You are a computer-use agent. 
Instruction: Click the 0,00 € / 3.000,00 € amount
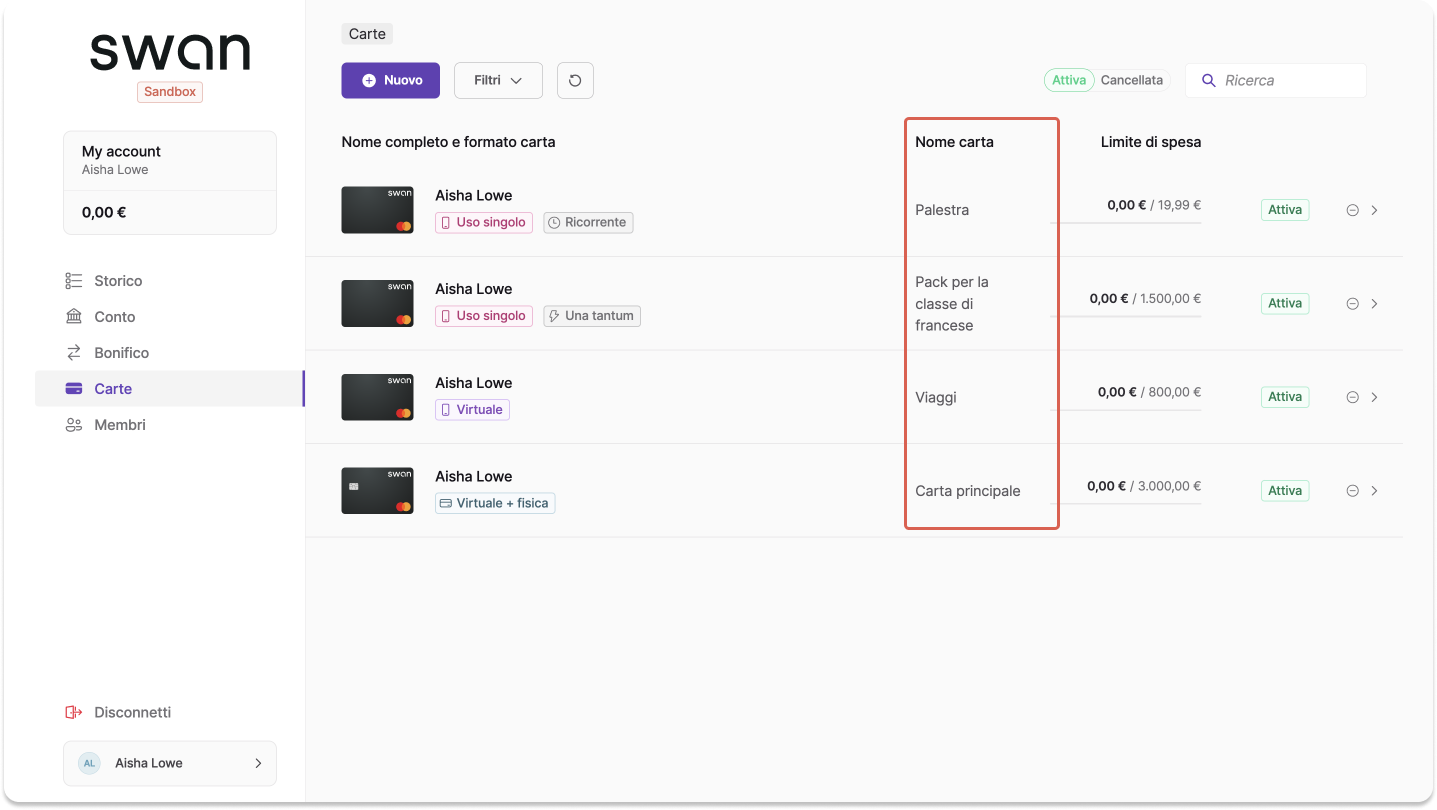coord(1144,486)
